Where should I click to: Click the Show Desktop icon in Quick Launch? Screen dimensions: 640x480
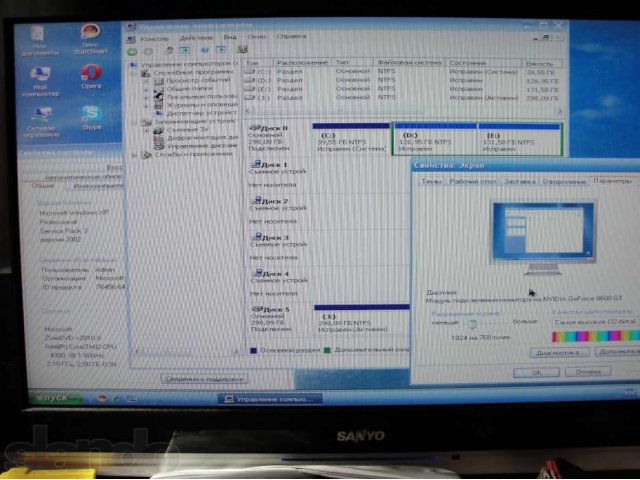131,398
